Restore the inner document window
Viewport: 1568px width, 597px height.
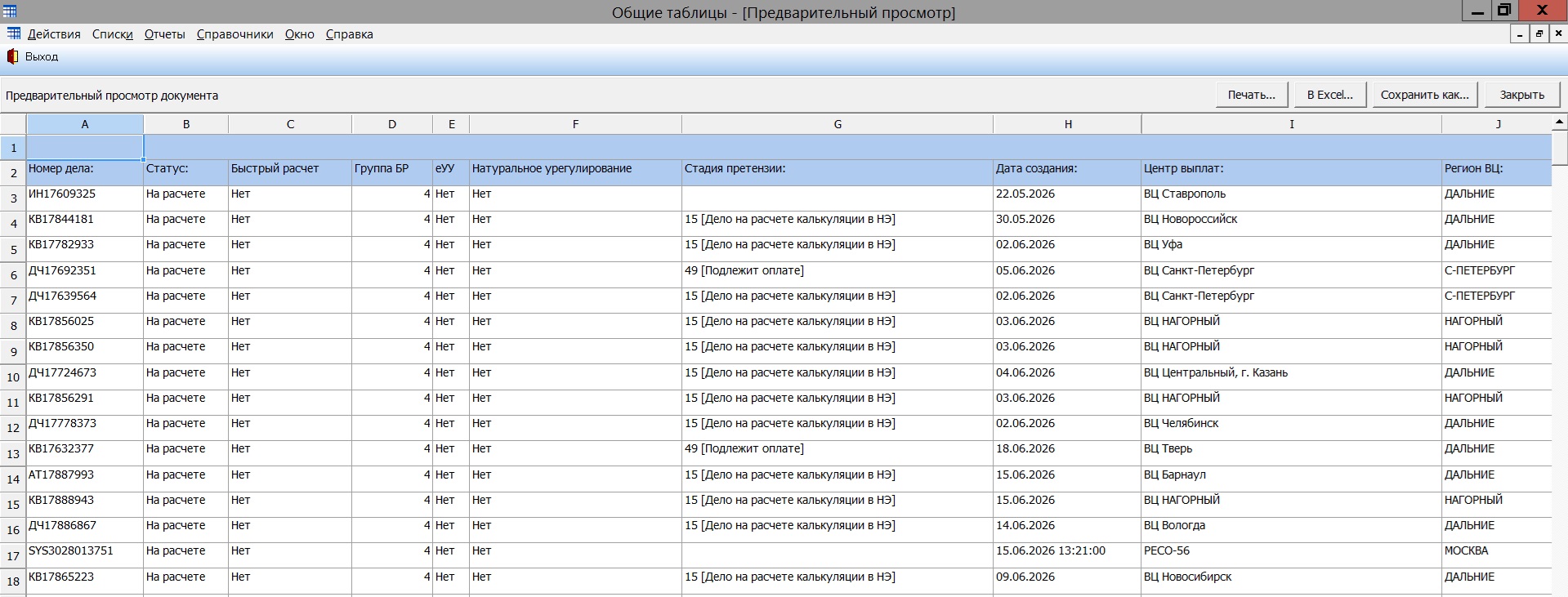coord(1539,33)
